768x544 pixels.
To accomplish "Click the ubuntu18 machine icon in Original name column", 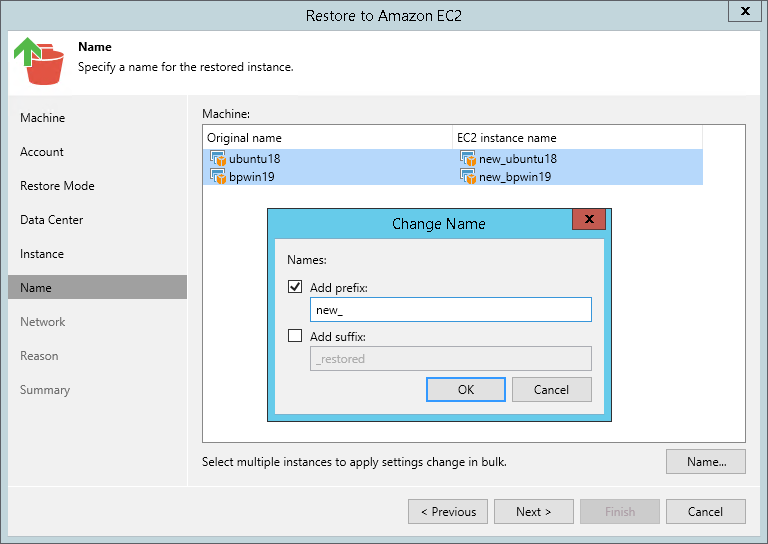I will [x=218, y=159].
